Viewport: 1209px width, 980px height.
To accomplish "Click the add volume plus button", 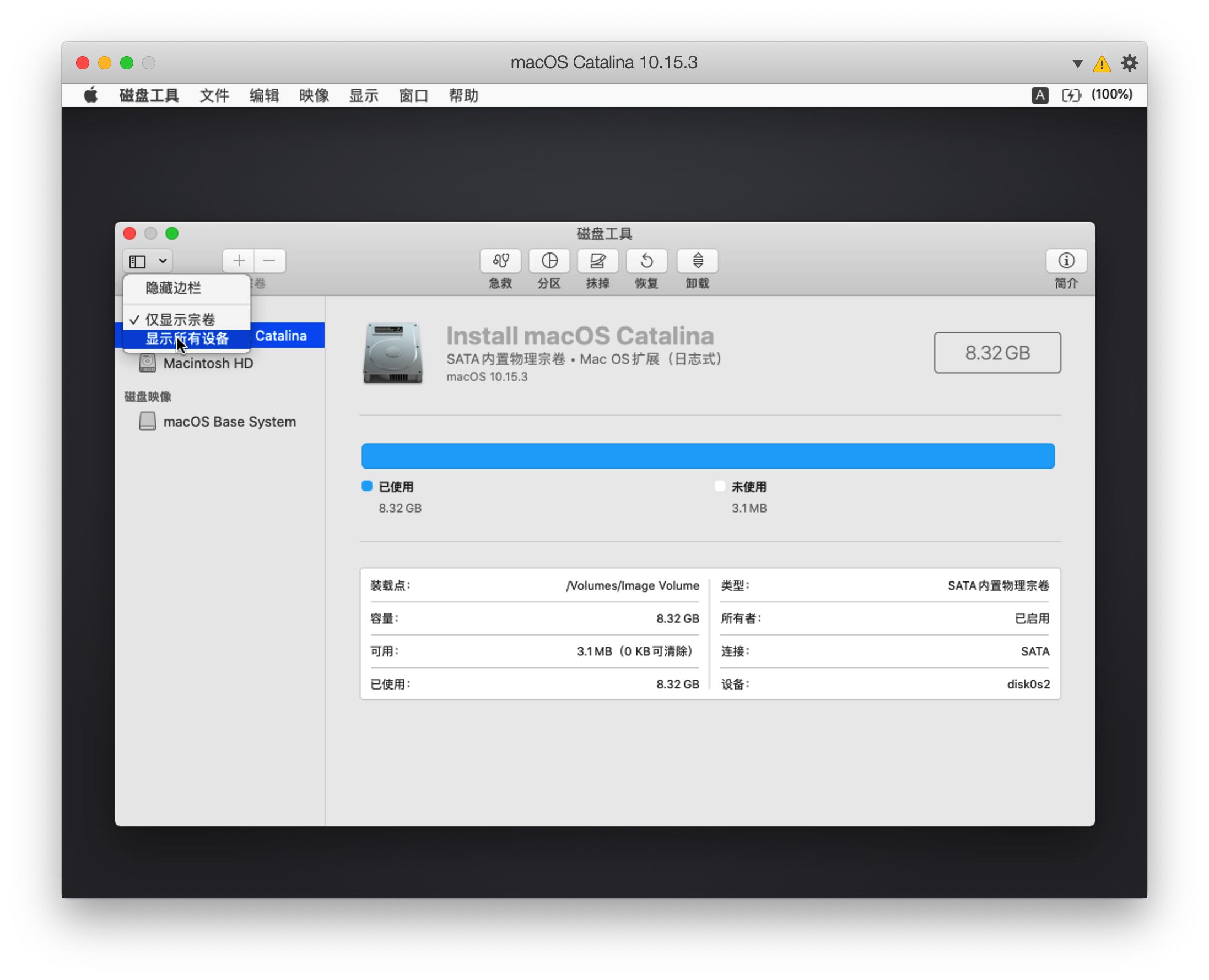I will tap(239, 261).
